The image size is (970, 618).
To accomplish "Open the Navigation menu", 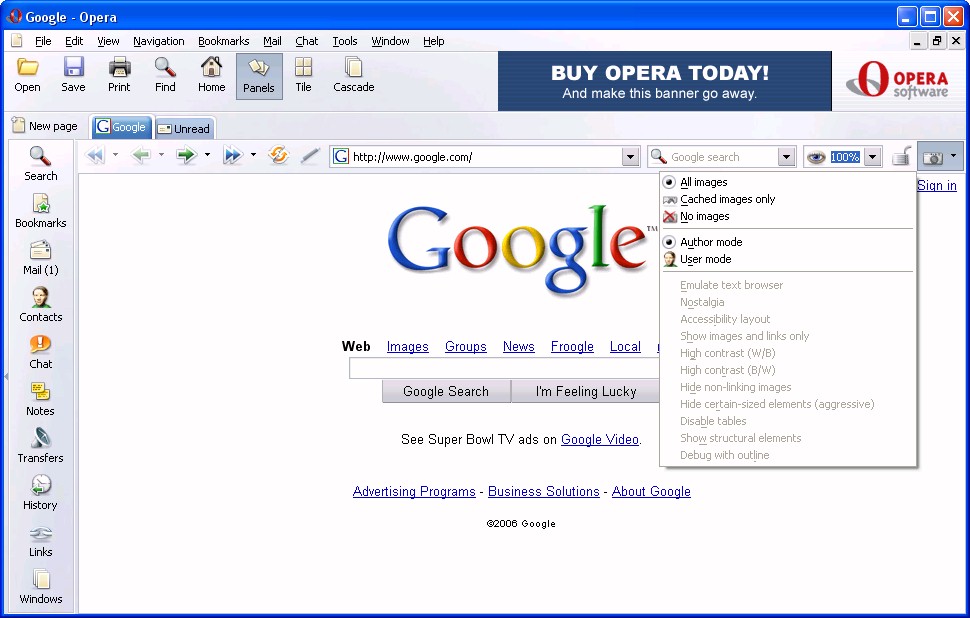I will (x=158, y=41).
